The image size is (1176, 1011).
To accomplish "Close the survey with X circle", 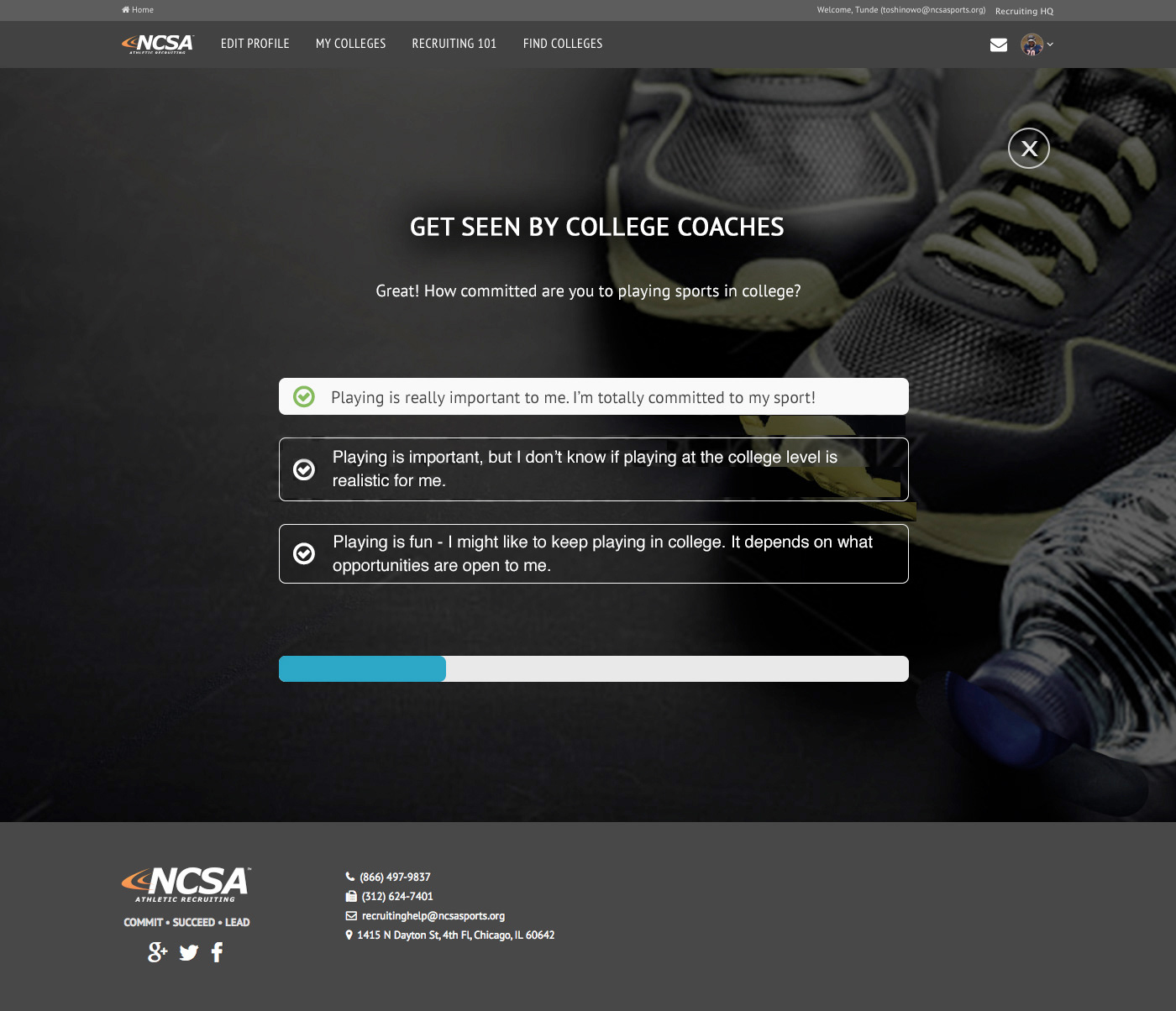I will [x=1029, y=149].
